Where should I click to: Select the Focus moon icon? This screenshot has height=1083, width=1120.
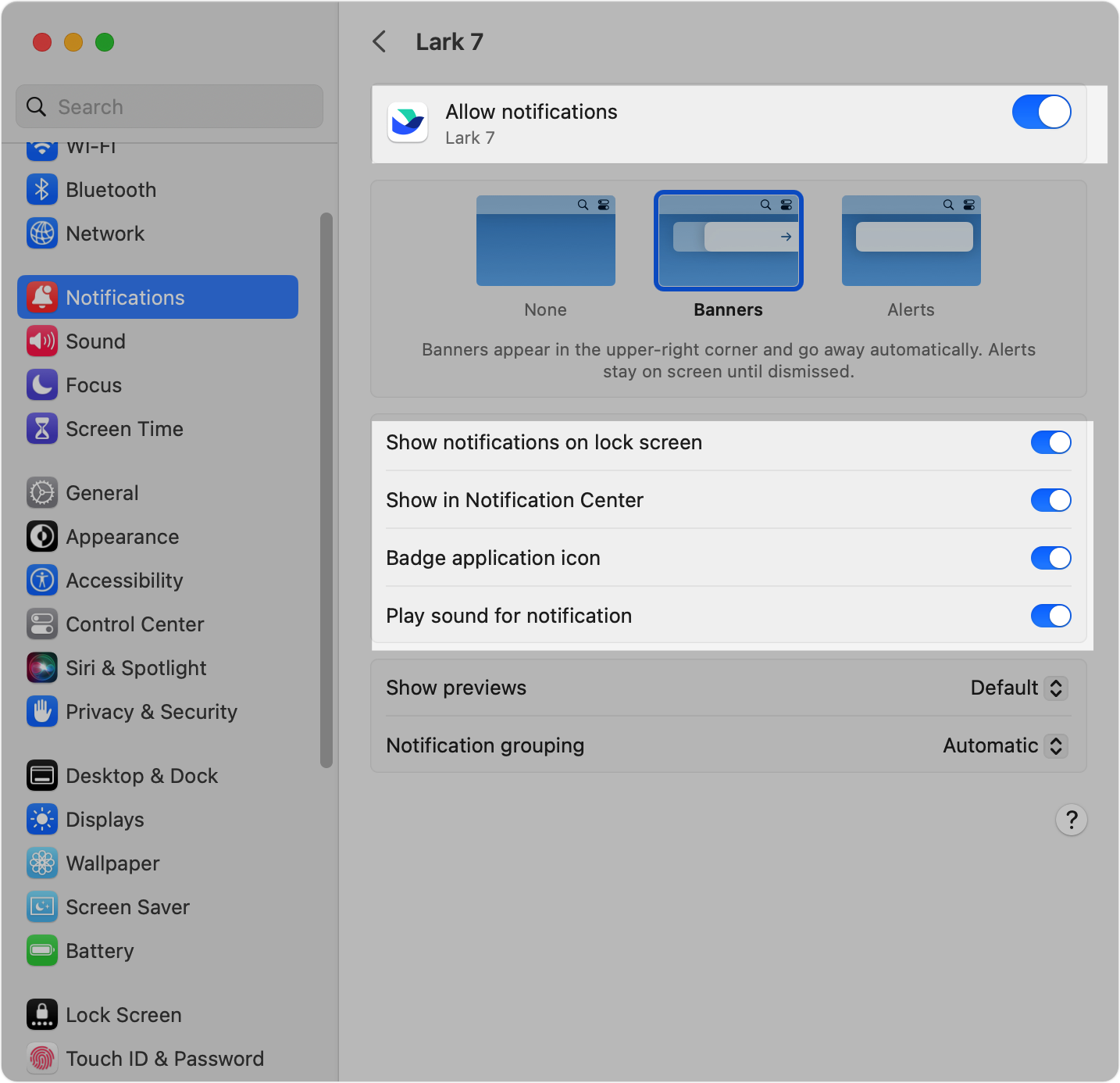(x=41, y=384)
